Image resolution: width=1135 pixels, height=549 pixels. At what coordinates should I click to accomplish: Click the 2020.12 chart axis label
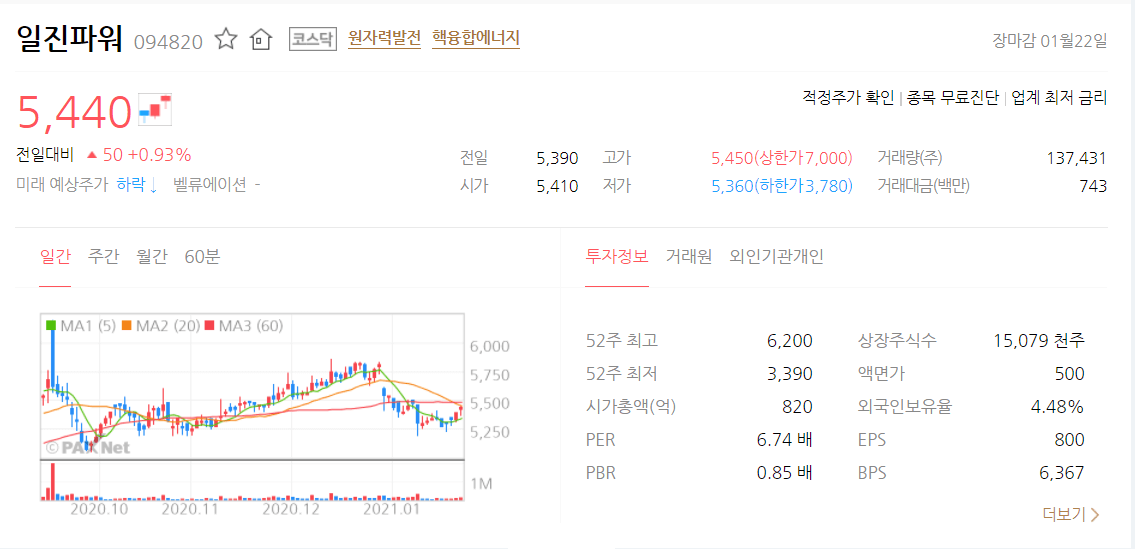point(290,509)
